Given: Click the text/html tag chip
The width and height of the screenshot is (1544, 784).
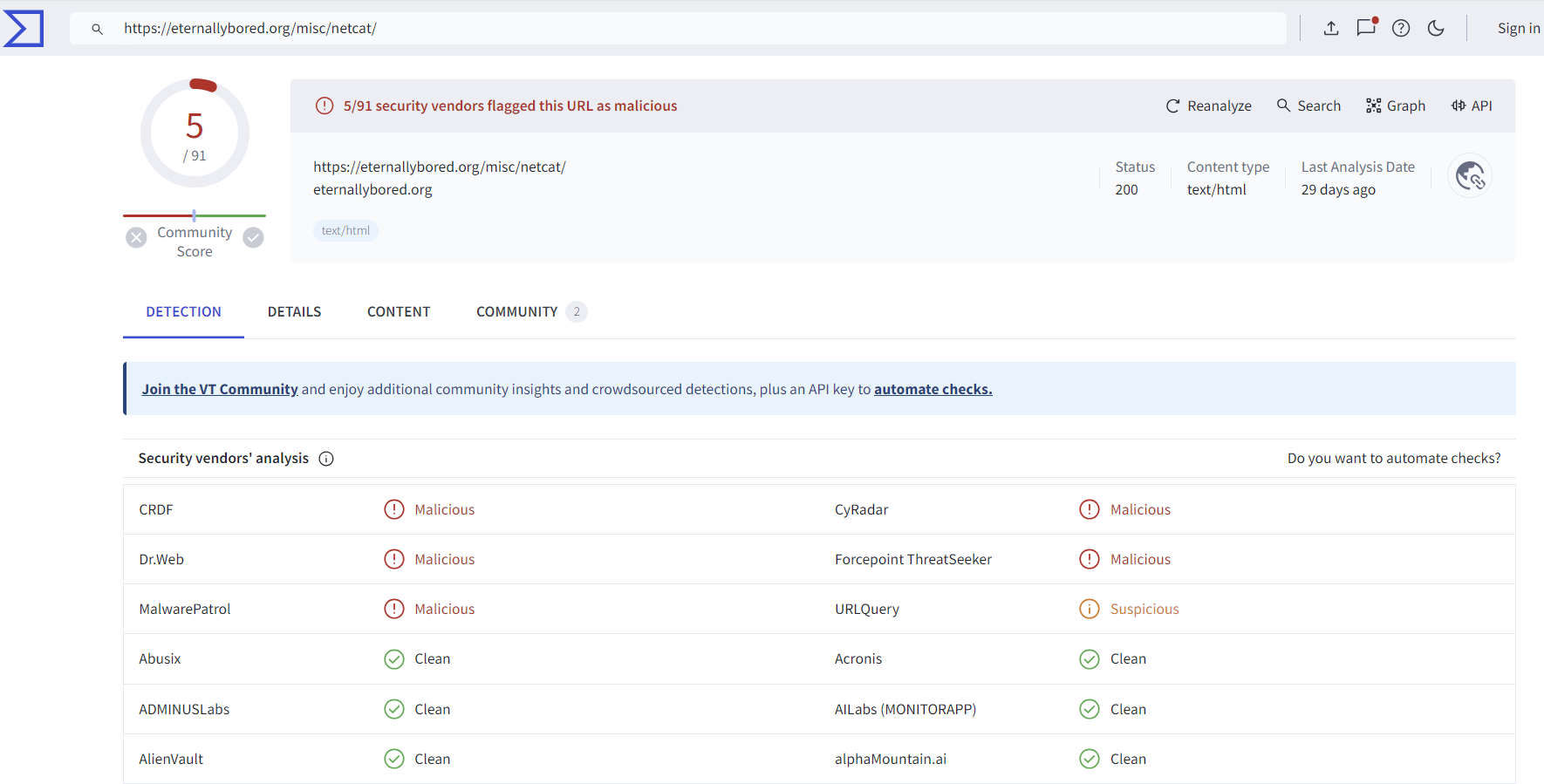Looking at the screenshot, I should [x=345, y=230].
